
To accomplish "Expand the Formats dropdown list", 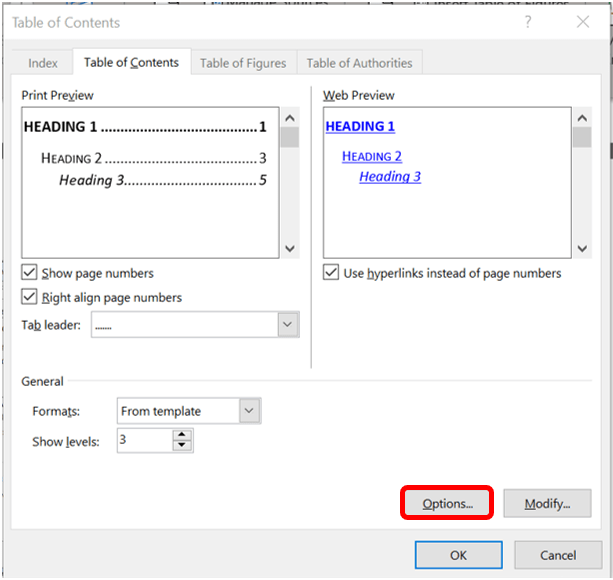I will pyautogui.click(x=250, y=411).
